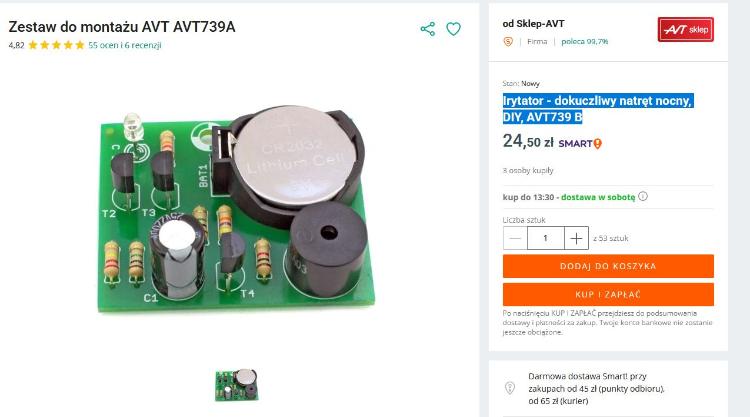750x417 pixels.
Task: Click the share icon near product title
Action: coord(428,29)
